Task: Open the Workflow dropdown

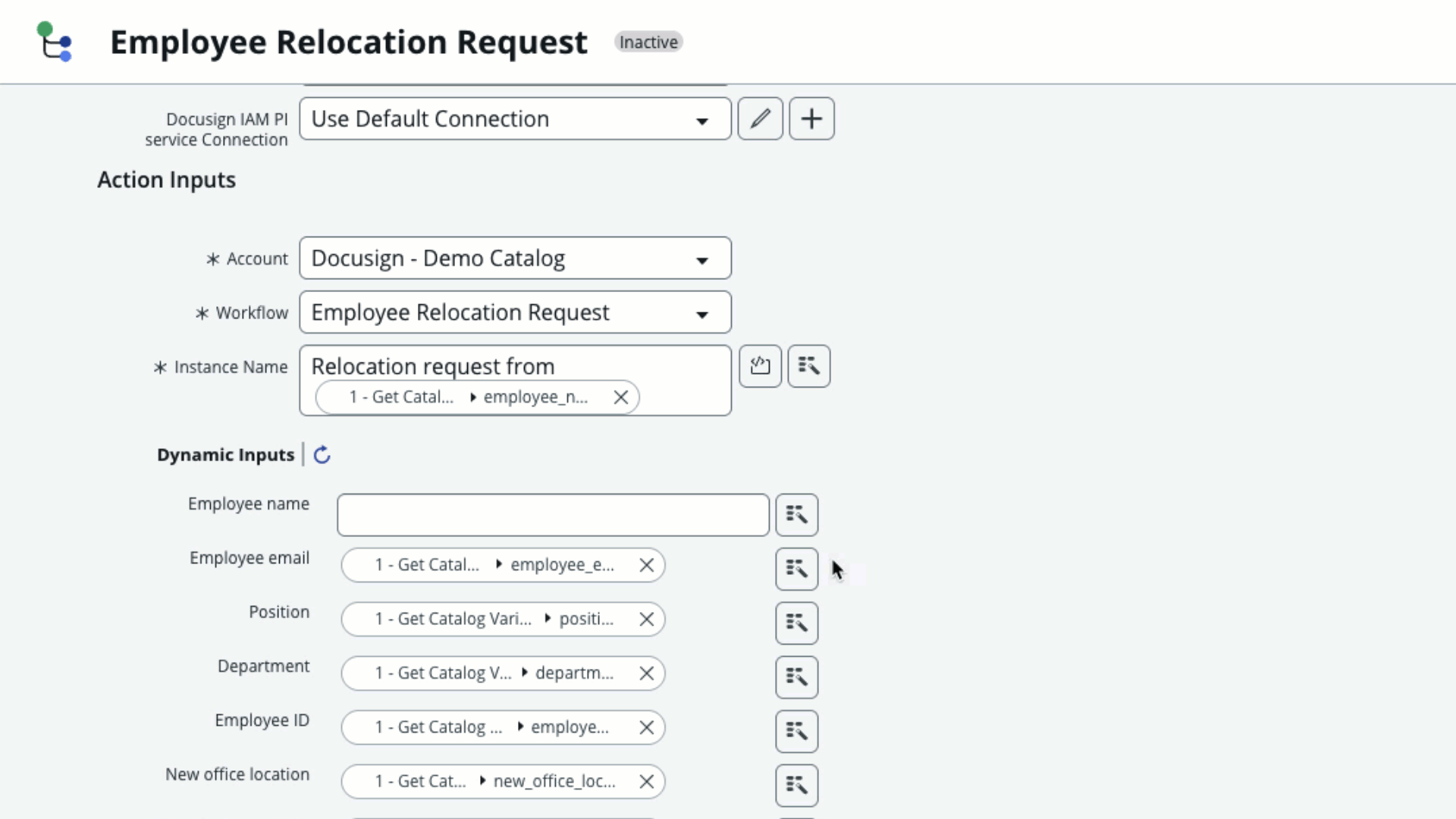Action: [701, 312]
